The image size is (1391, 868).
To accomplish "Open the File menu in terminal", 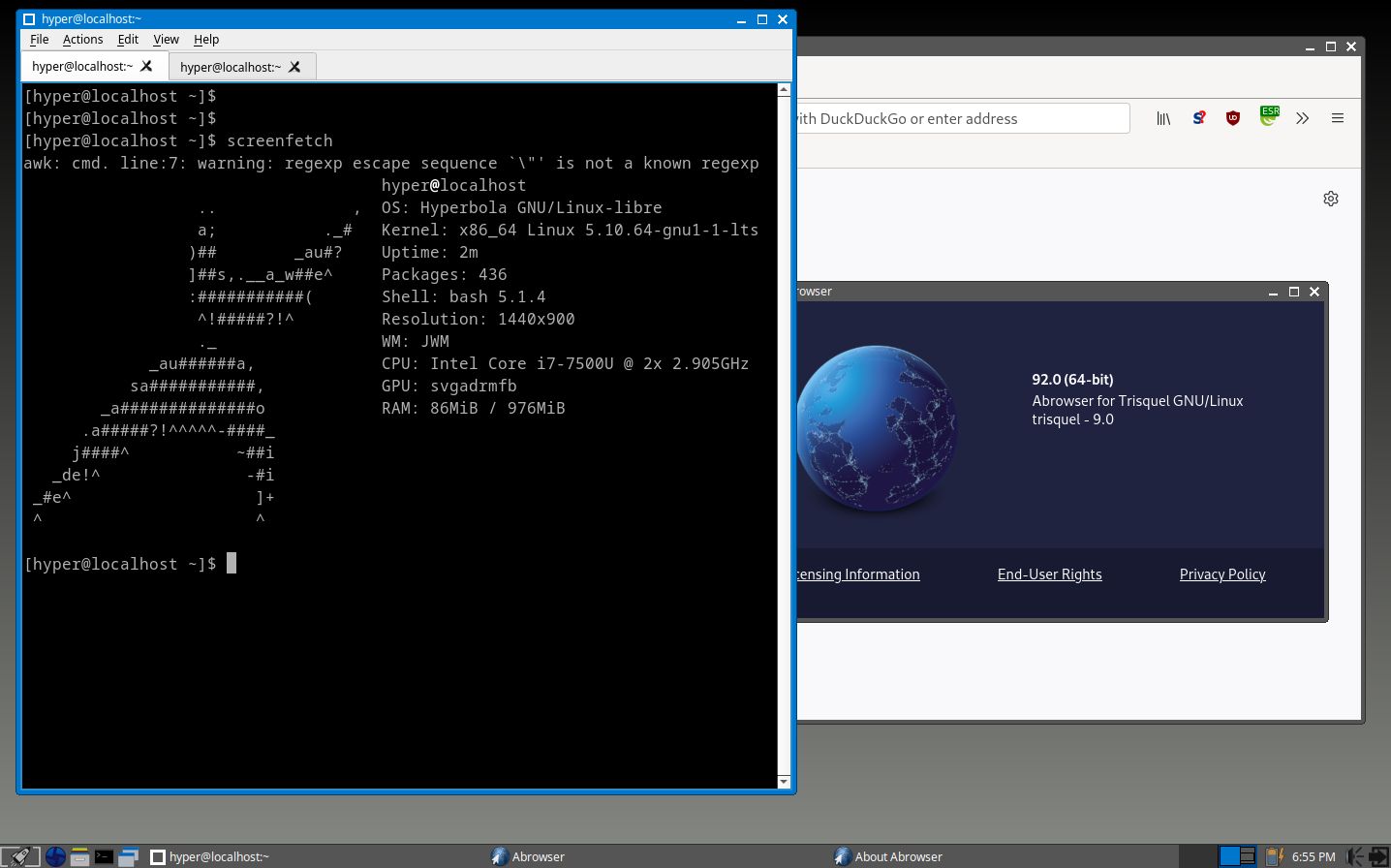I will pyautogui.click(x=40, y=40).
